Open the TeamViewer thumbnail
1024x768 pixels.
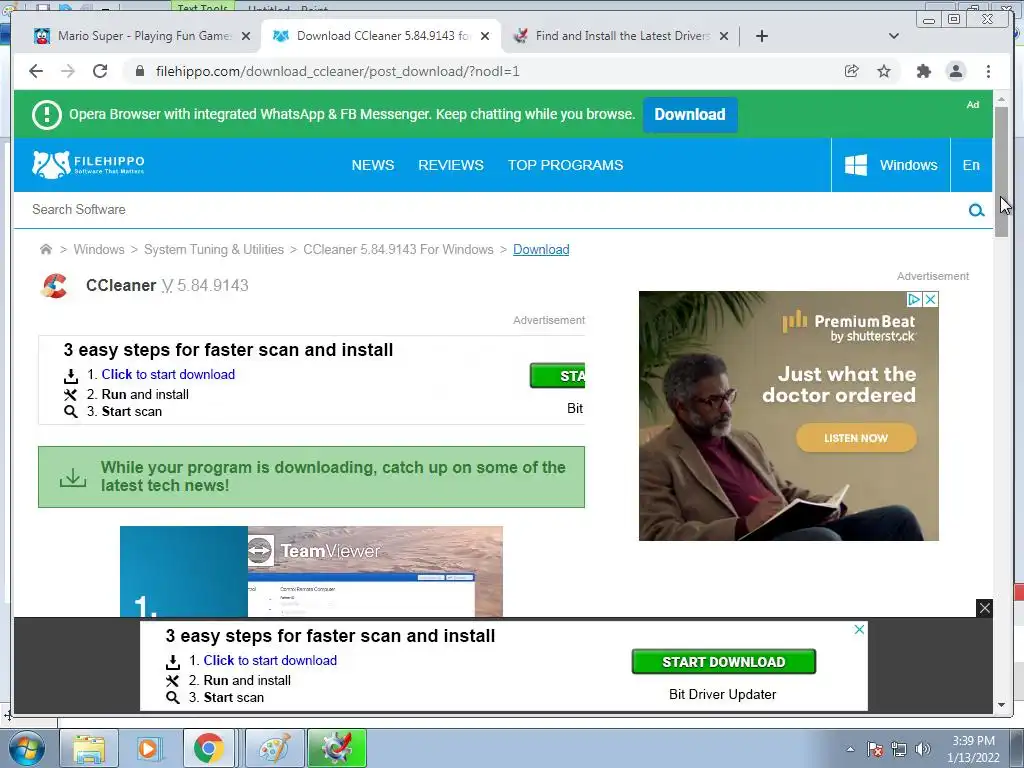point(312,571)
